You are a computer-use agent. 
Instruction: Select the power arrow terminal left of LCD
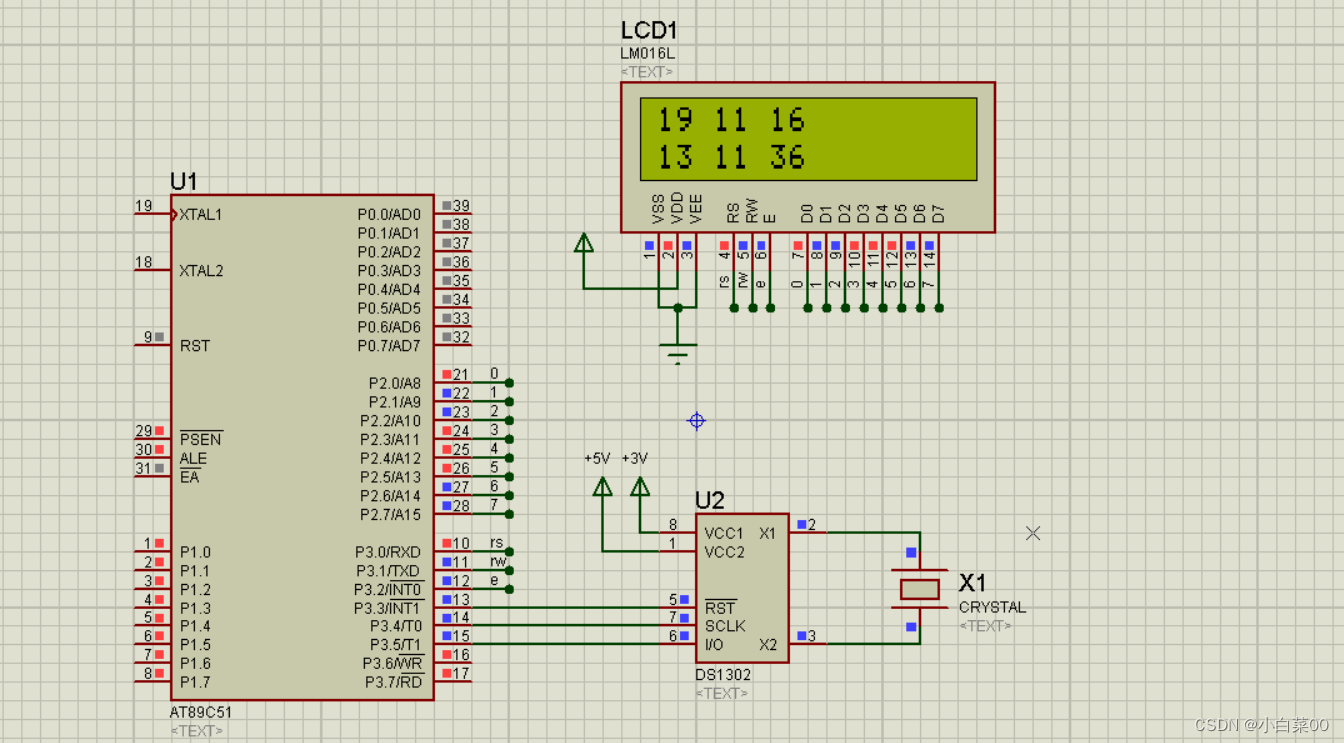click(x=583, y=243)
